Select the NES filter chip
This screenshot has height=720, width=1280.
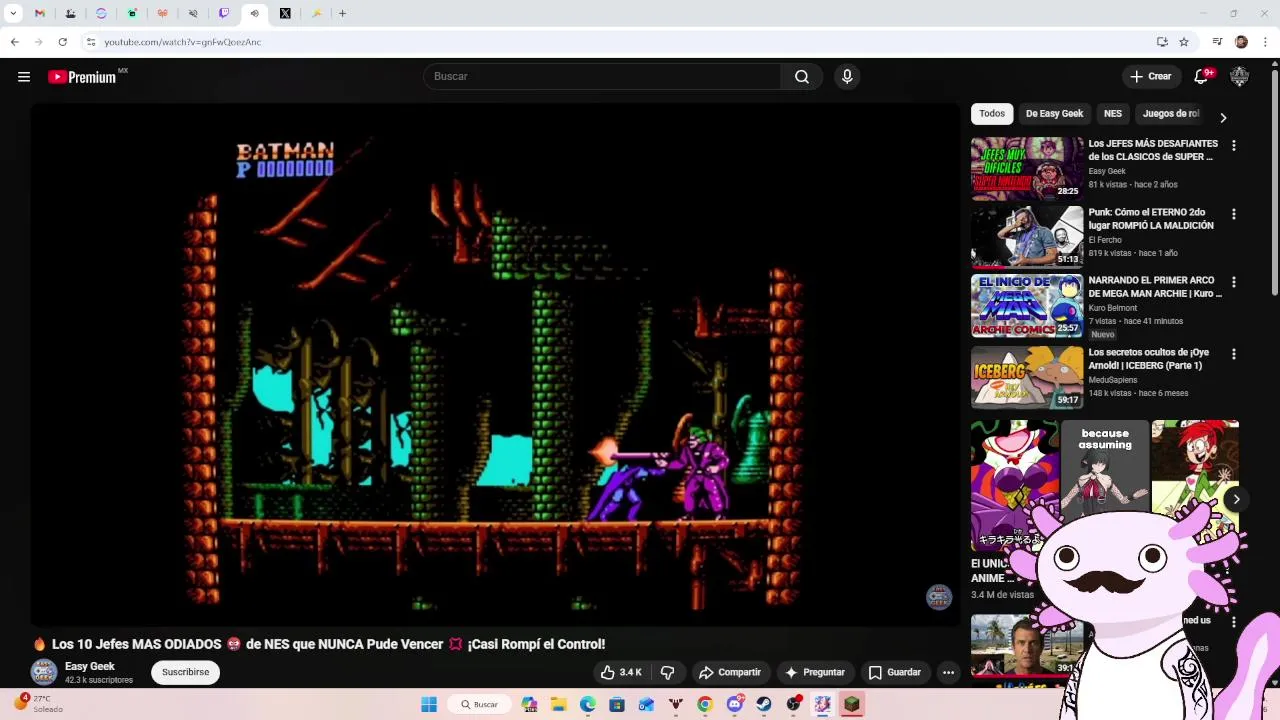[x=1113, y=114]
